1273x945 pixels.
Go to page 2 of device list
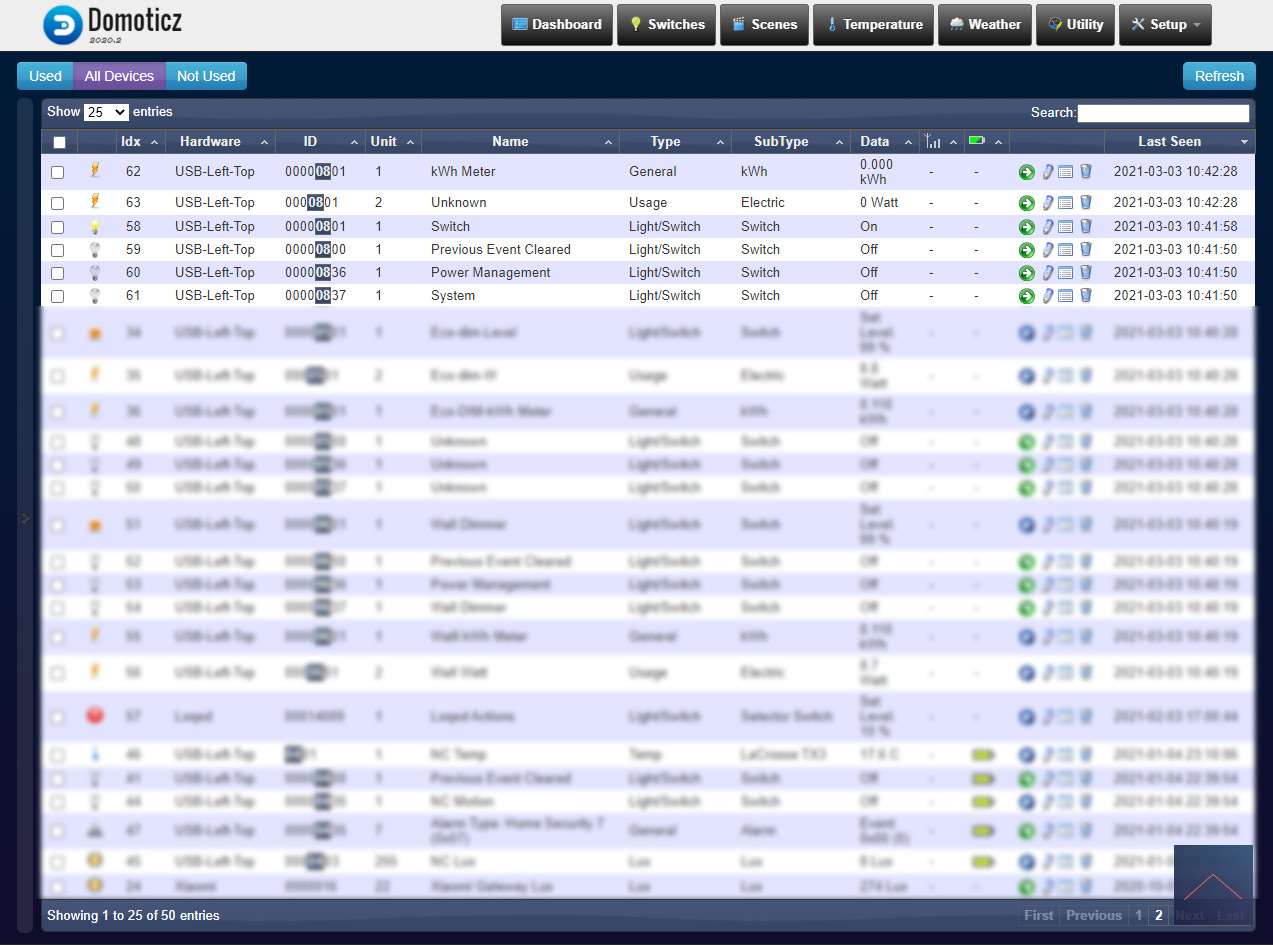(1159, 915)
